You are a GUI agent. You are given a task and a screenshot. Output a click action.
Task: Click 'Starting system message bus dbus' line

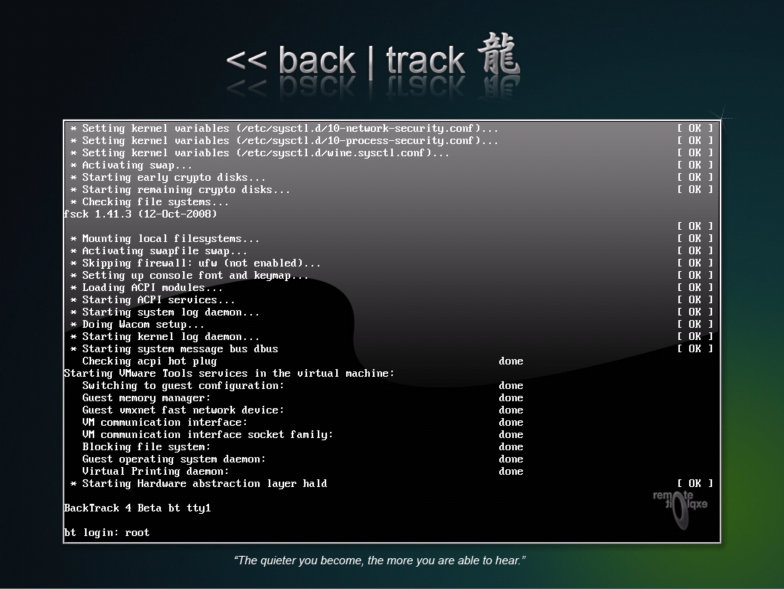(x=174, y=349)
